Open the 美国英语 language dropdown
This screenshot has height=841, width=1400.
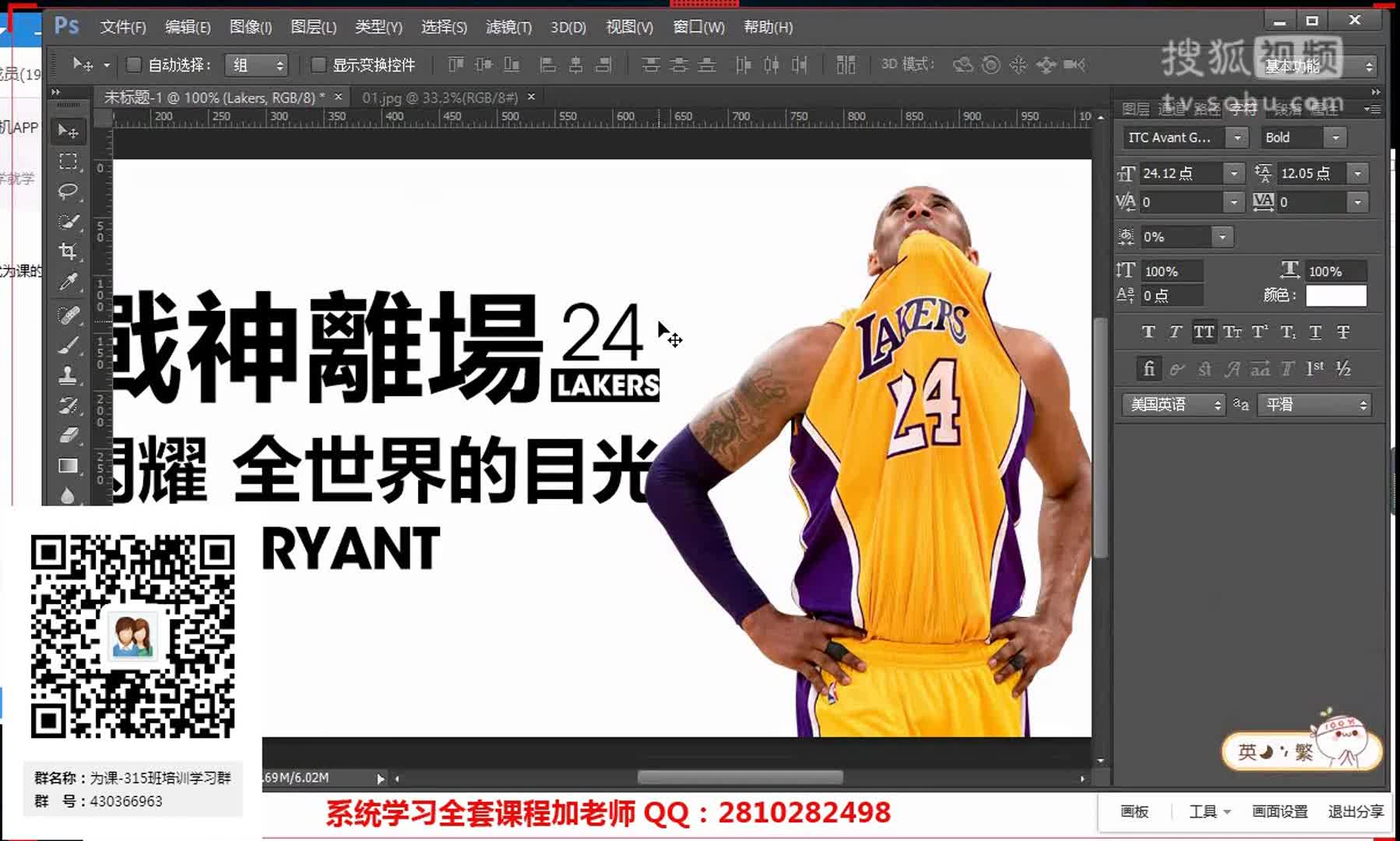1173,404
